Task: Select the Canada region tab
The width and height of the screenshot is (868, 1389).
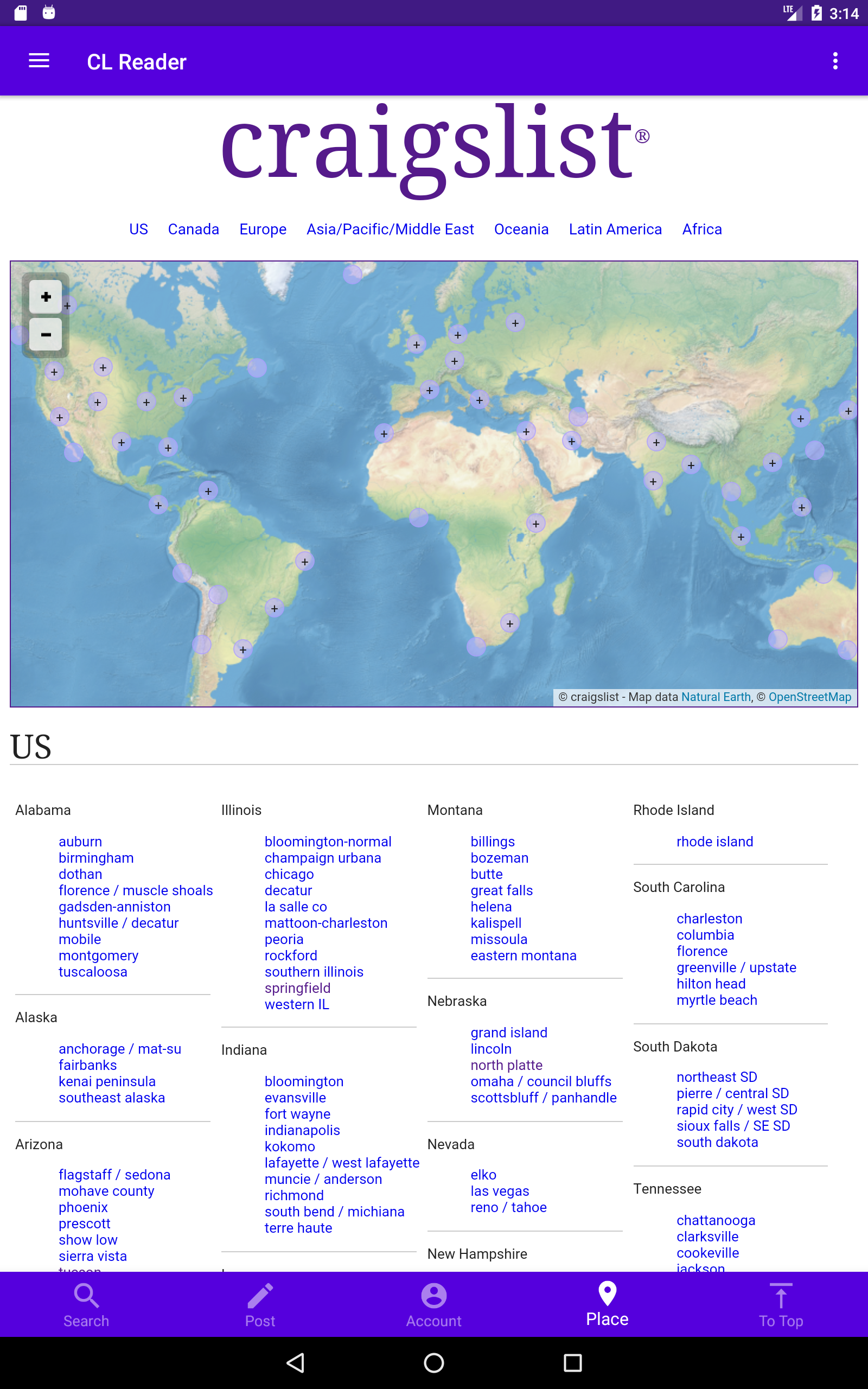Action: pos(194,229)
